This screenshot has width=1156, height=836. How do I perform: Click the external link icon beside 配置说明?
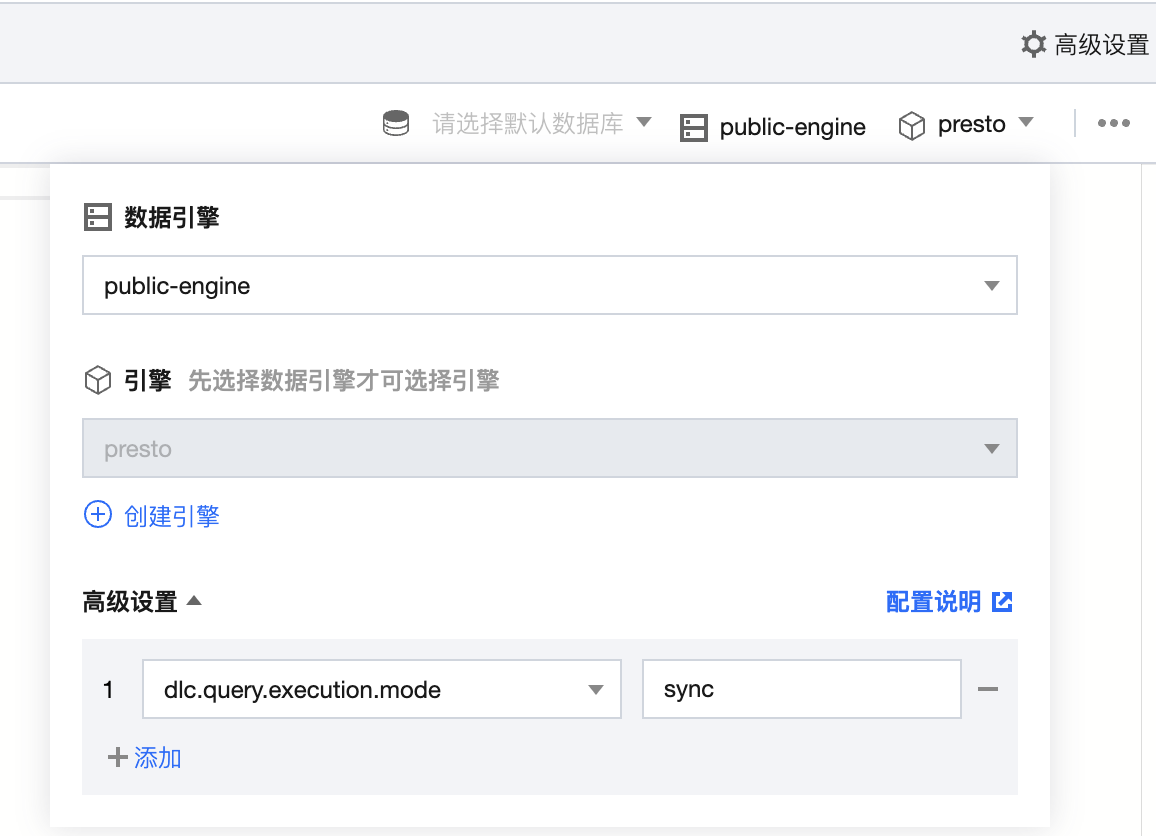click(x=1002, y=602)
